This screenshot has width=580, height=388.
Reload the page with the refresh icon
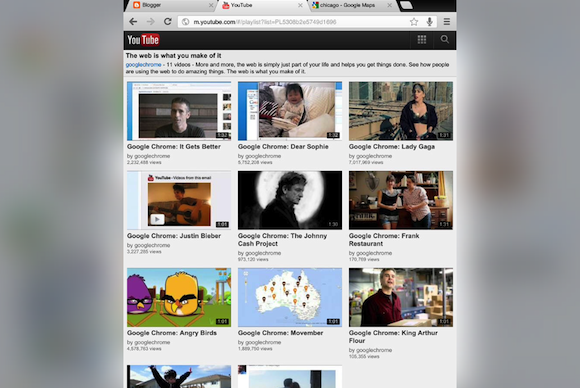coord(168,21)
